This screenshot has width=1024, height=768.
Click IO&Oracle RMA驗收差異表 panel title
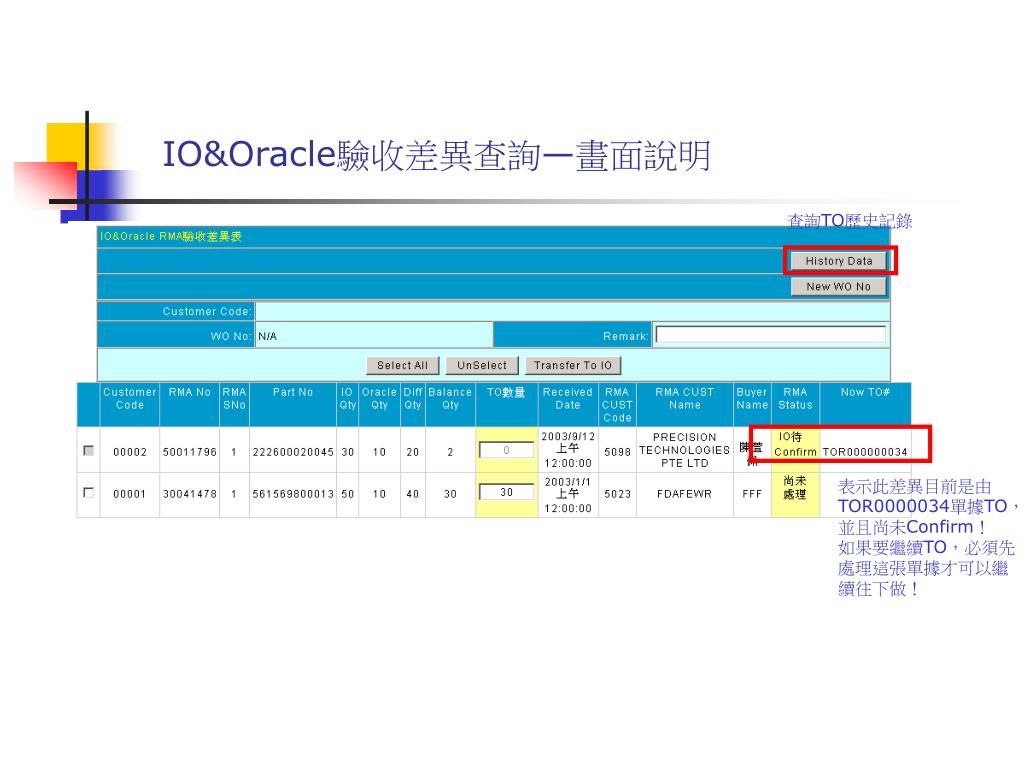click(170, 236)
